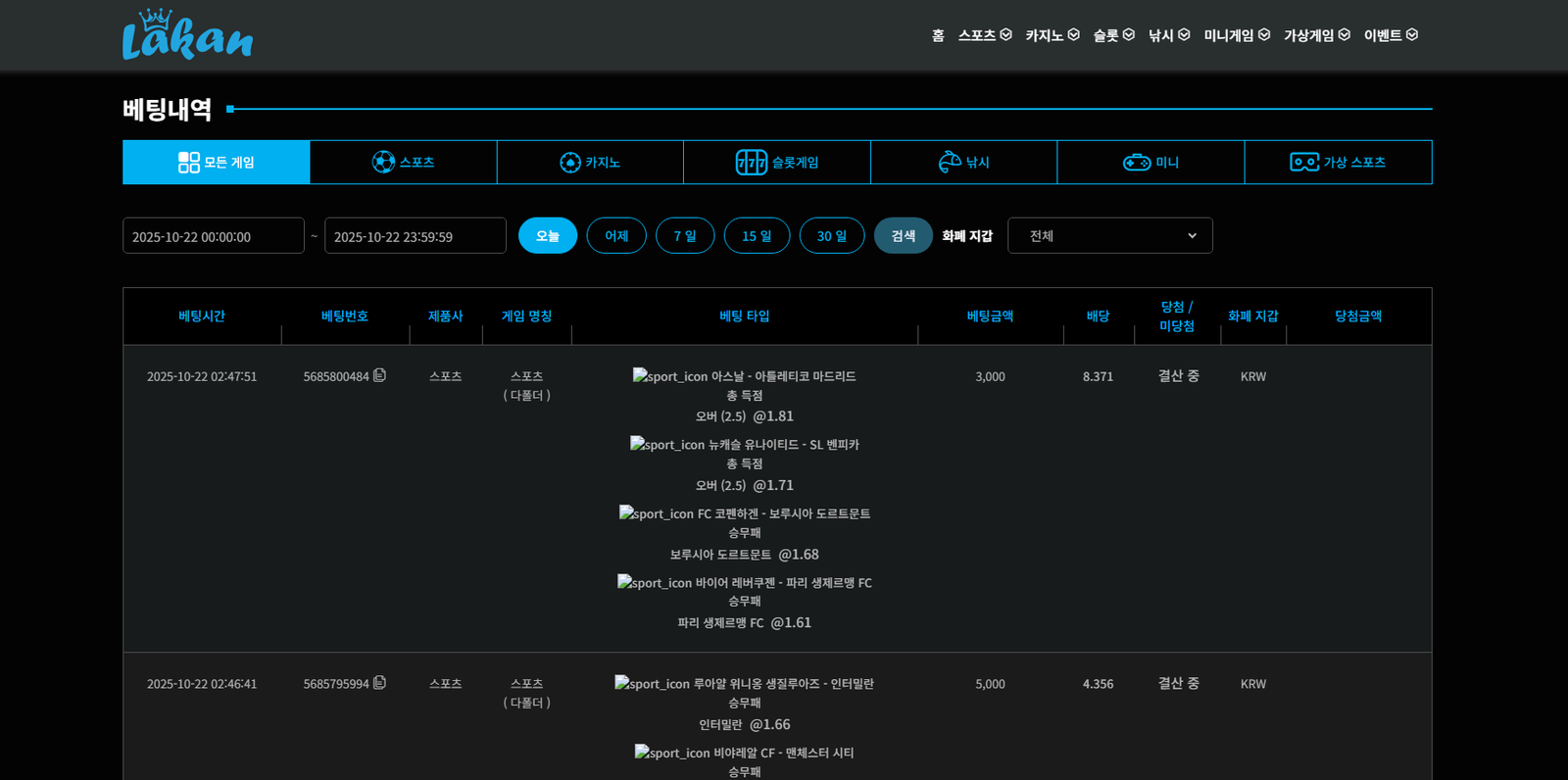Click the Lakan crown logo

(187, 35)
